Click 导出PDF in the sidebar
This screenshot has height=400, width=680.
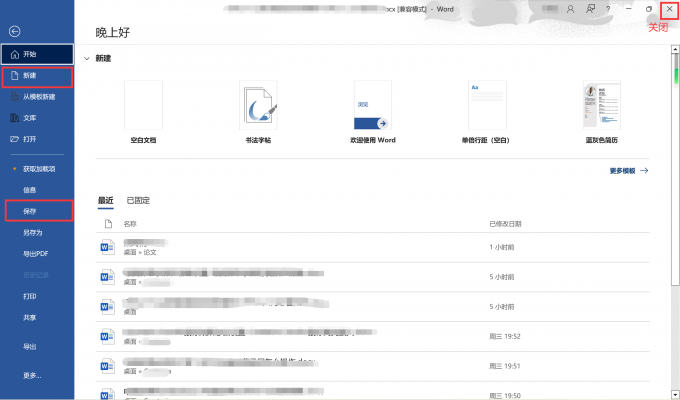37,254
